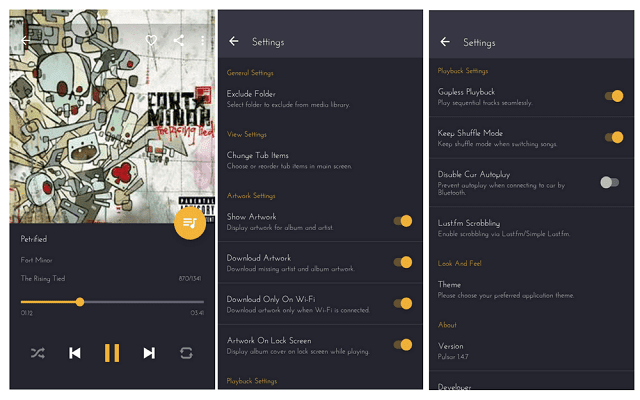
Task: Open the three-dot overflow menu
Action: [202, 40]
